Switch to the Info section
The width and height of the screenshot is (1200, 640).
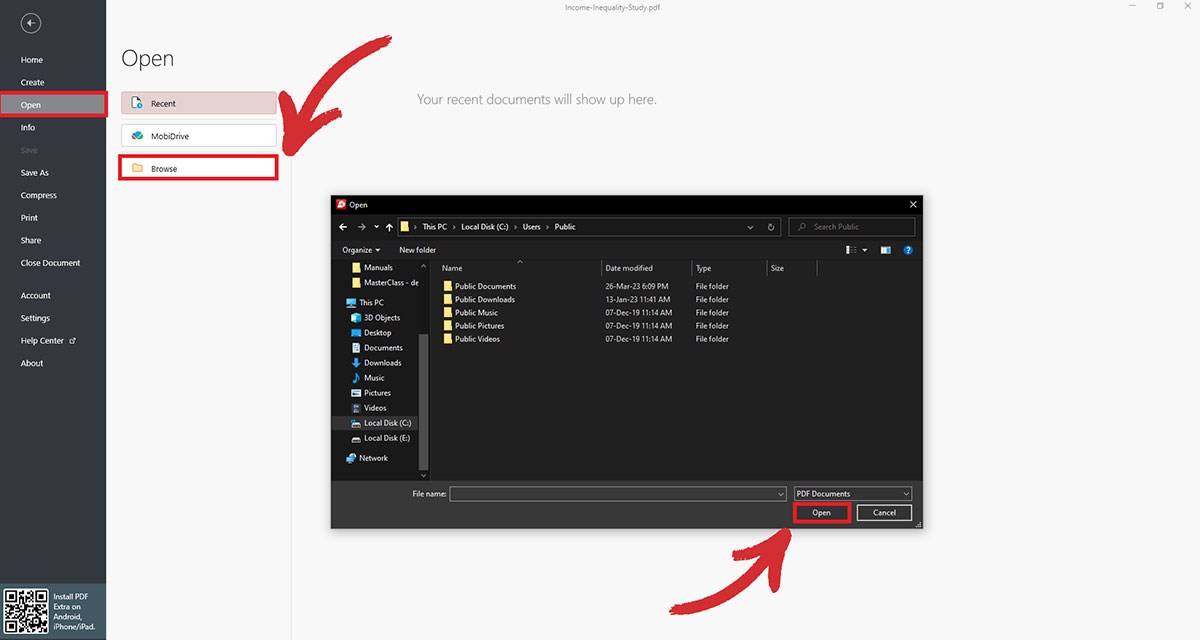point(30,127)
